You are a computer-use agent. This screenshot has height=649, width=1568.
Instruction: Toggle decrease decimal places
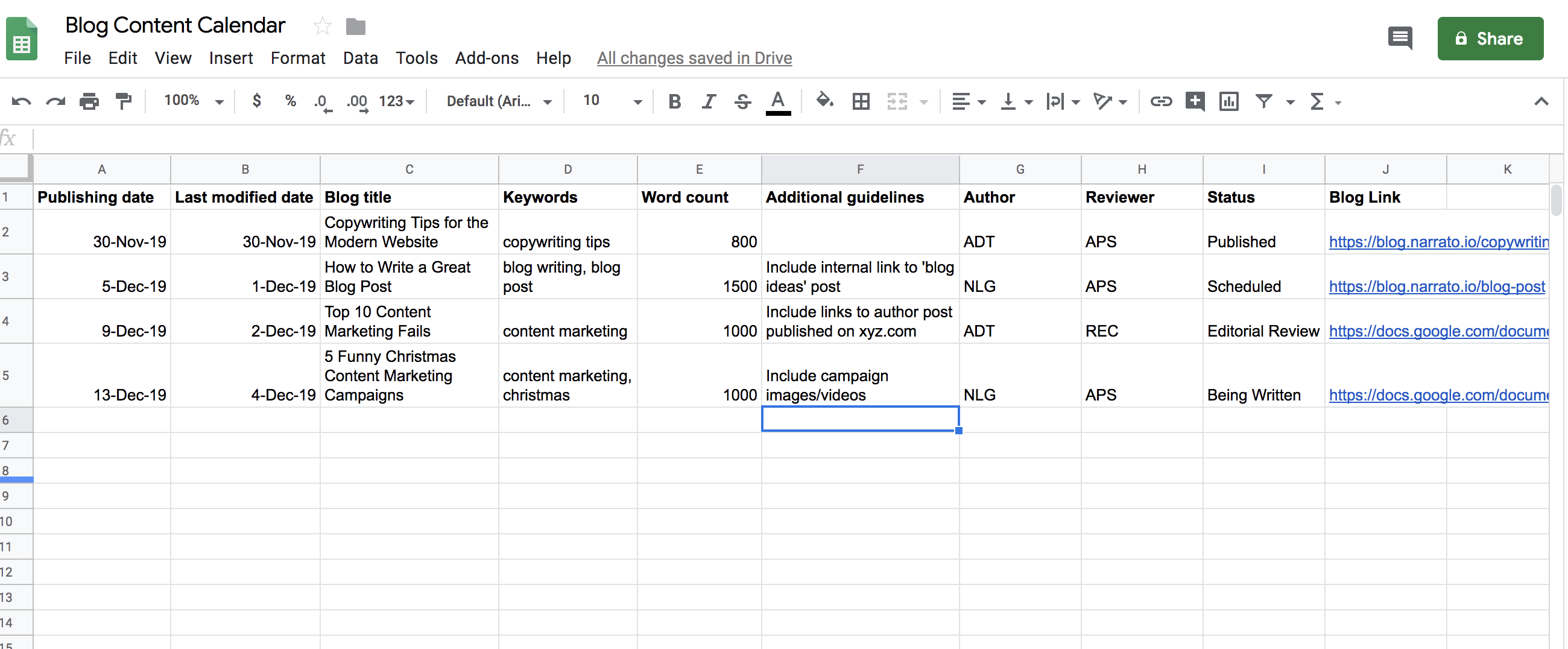click(x=323, y=101)
